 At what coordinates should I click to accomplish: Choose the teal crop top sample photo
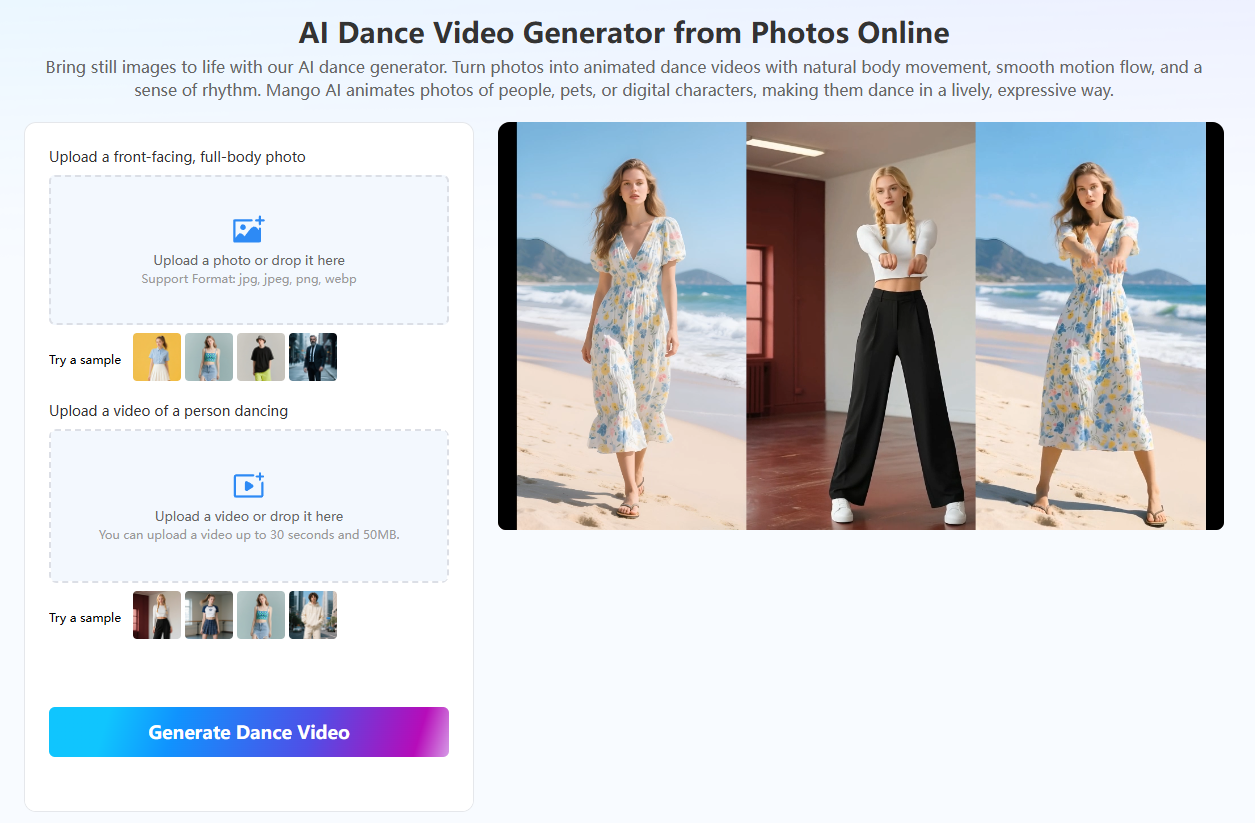pyautogui.click(x=209, y=357)
